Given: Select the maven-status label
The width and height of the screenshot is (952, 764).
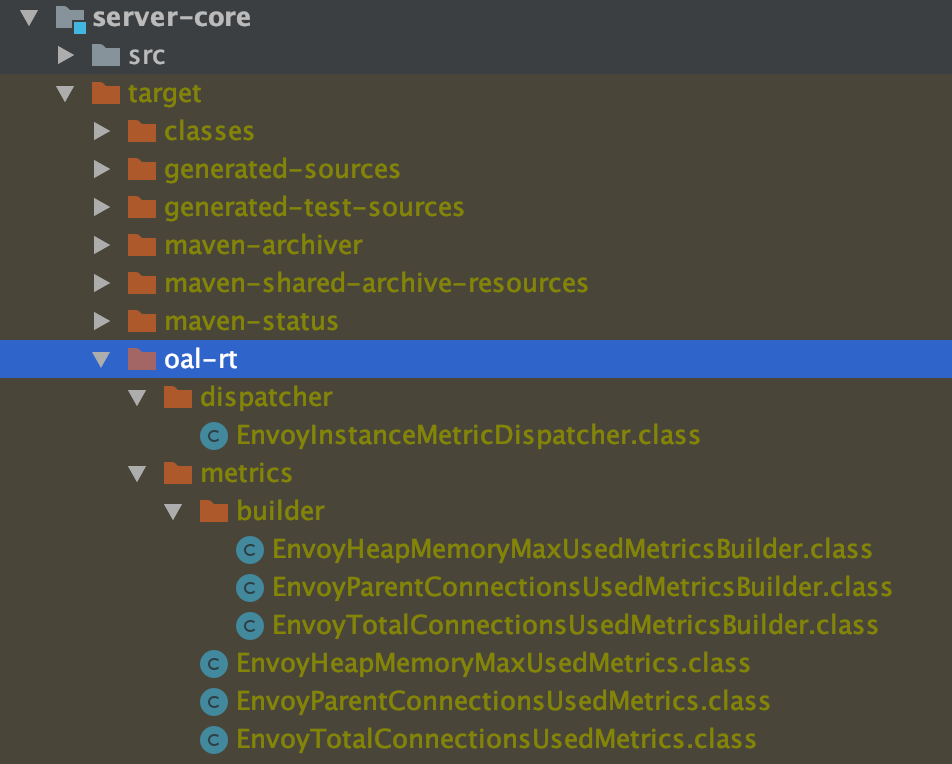Looking at the screenshot, I should (x=251, y=321).
